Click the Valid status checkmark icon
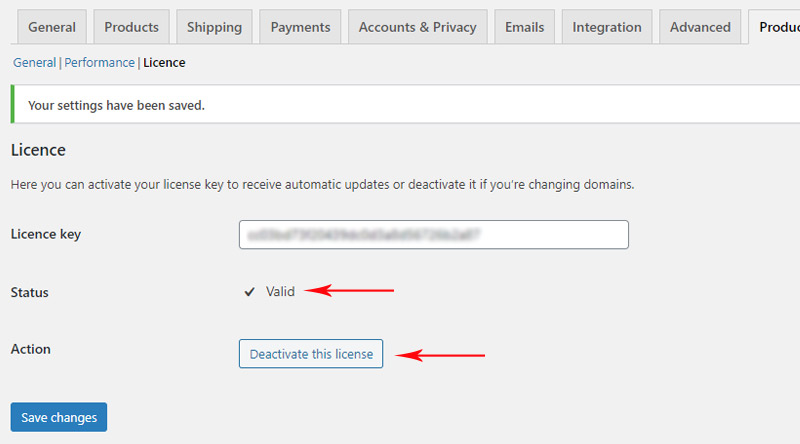The image size is (800, 444). [249, 292]
